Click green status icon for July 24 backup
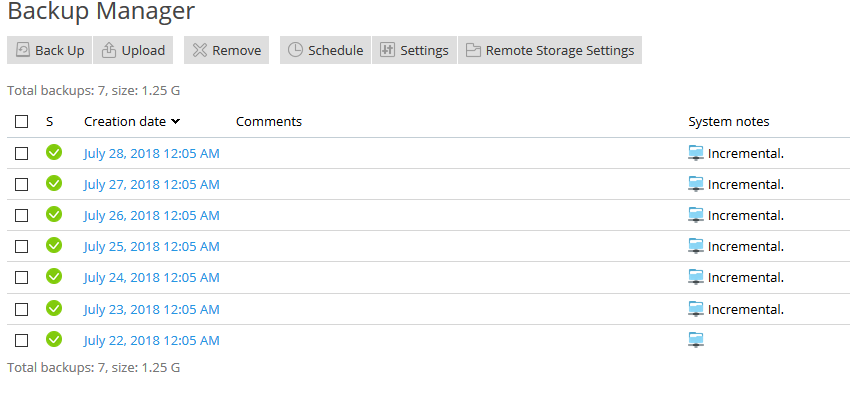This screenshot has height=395, width=850. point(54,277)
